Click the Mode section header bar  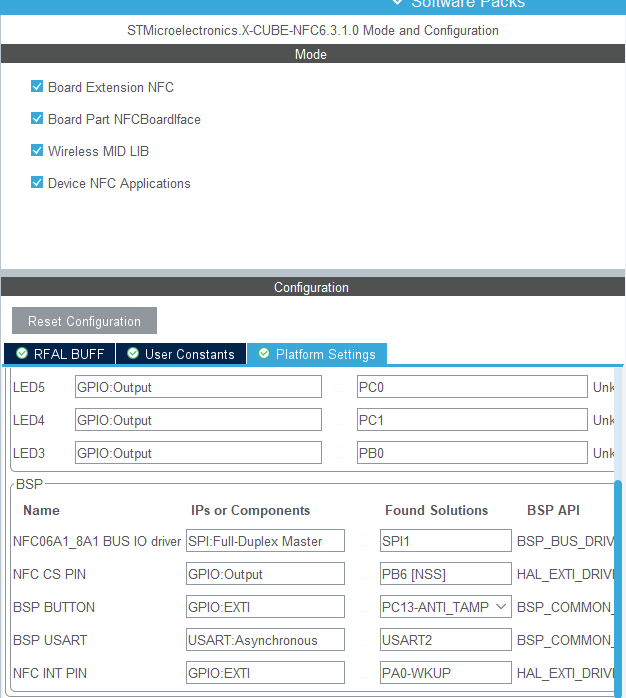(313, 54)
